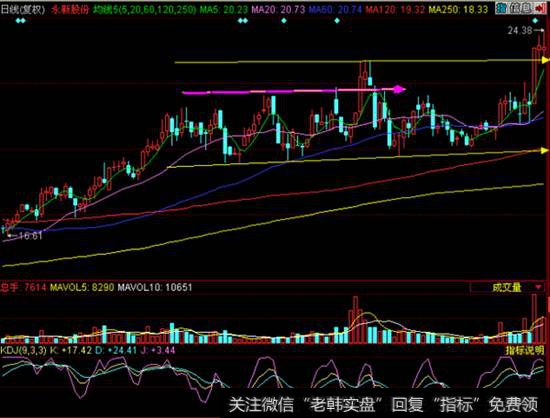
Task: Click the 16.61 low price label
Action: click(x=30, y=236)
